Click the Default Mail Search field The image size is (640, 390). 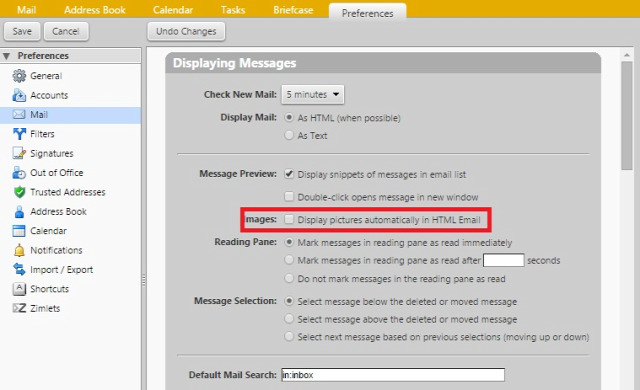[x=393, y=375]
